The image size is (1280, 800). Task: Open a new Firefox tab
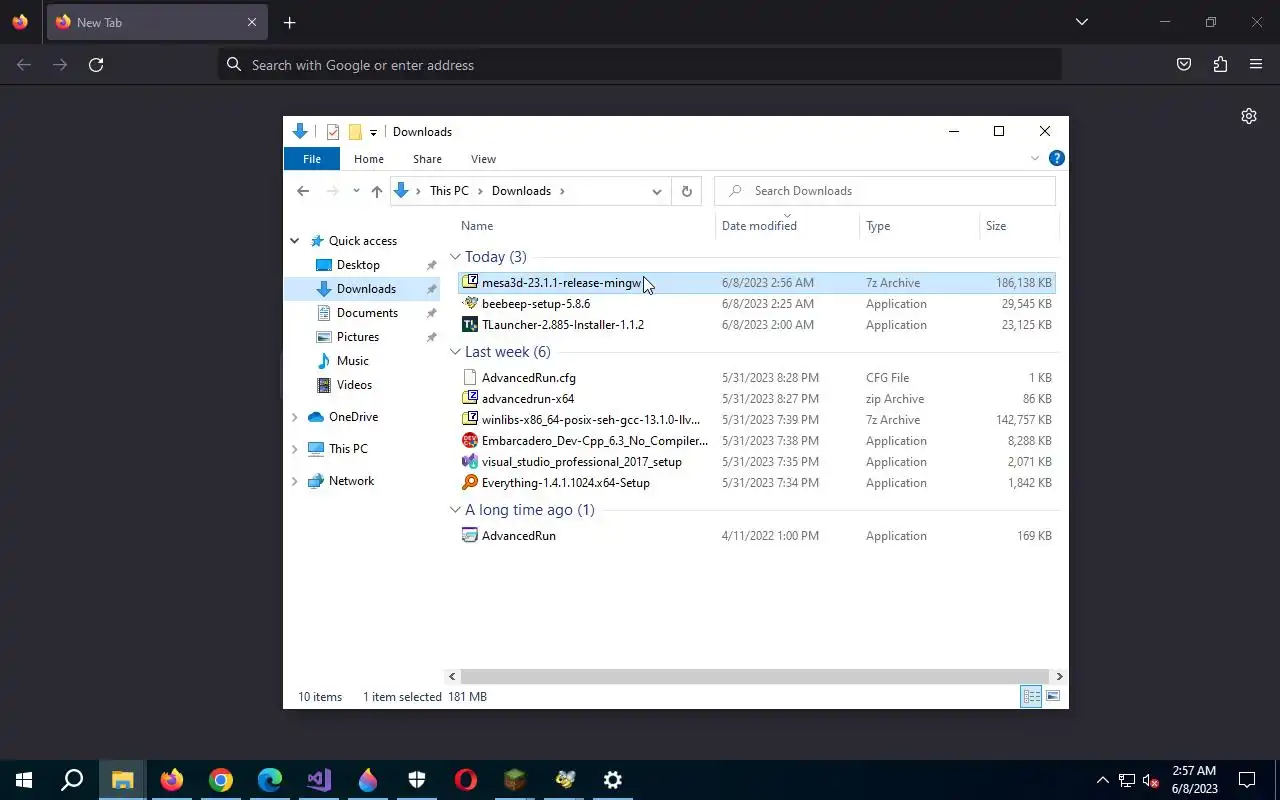(x=289, y=22)
